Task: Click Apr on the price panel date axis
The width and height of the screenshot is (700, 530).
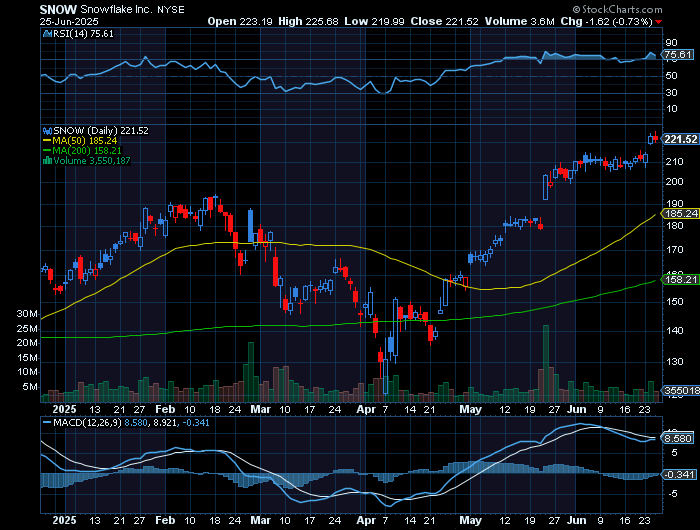Action: [366, 409]
